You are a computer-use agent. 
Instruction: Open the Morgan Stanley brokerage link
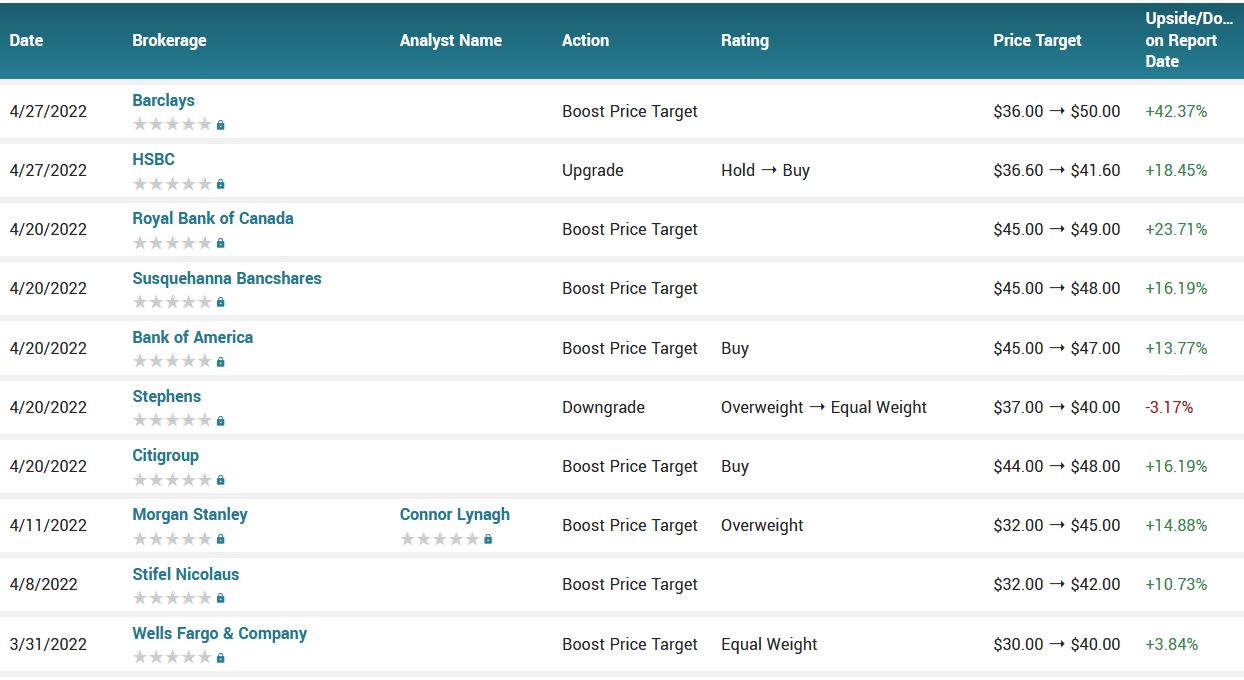[189, 514]
